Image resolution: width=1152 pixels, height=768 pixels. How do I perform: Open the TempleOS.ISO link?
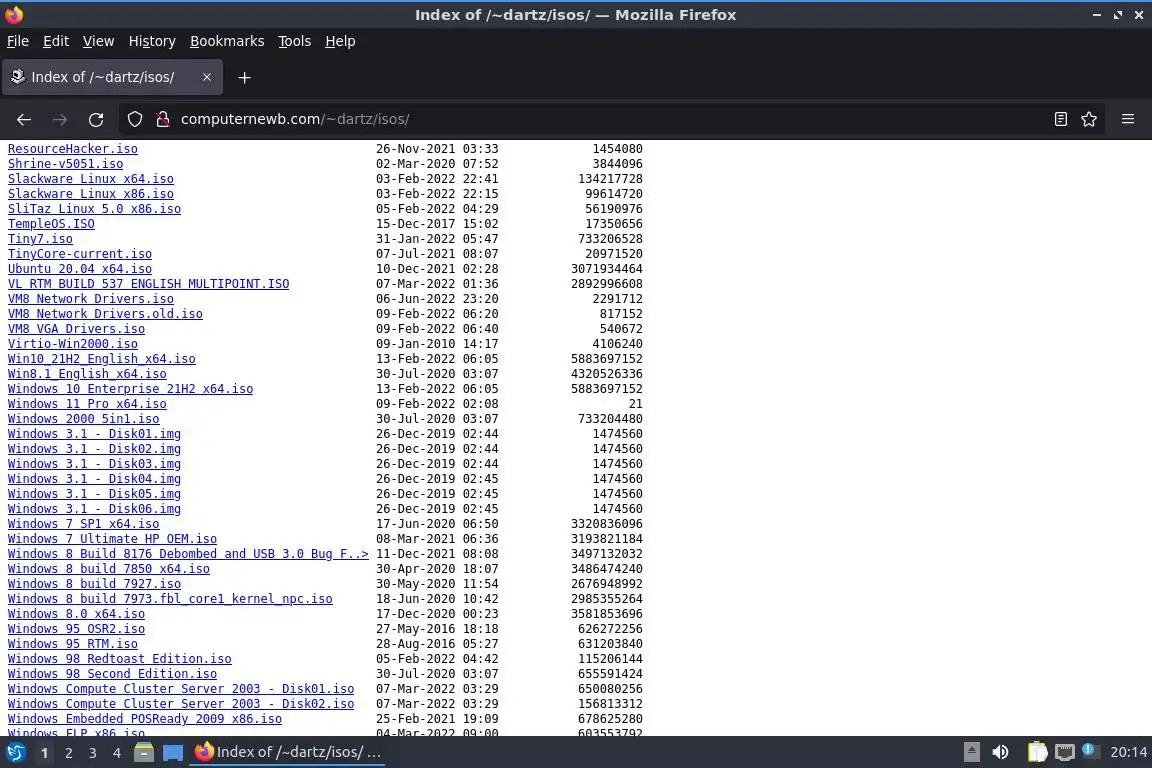[x=51, y=223]
